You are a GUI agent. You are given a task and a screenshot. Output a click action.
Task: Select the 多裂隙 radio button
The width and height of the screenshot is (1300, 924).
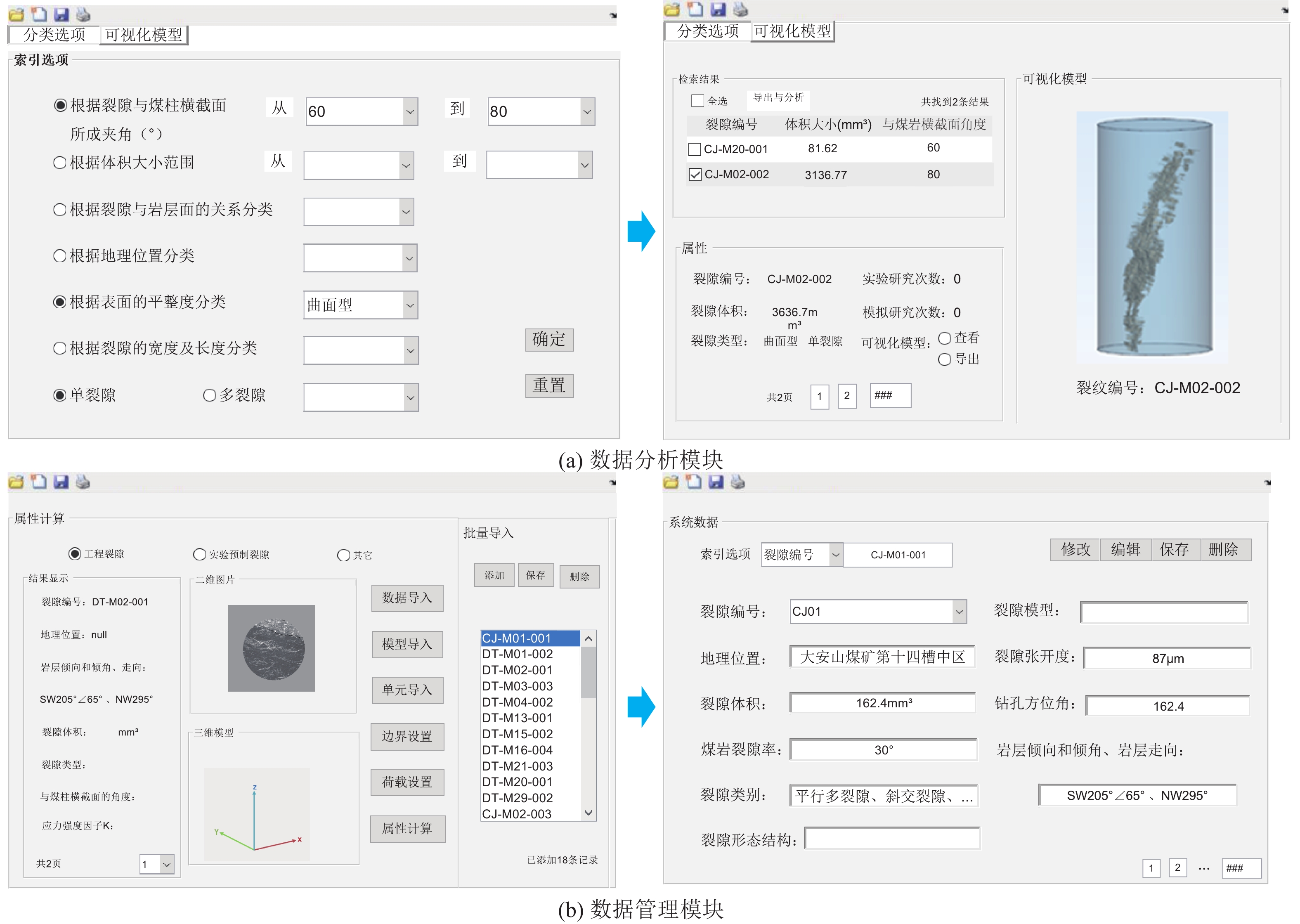(209, 395)
